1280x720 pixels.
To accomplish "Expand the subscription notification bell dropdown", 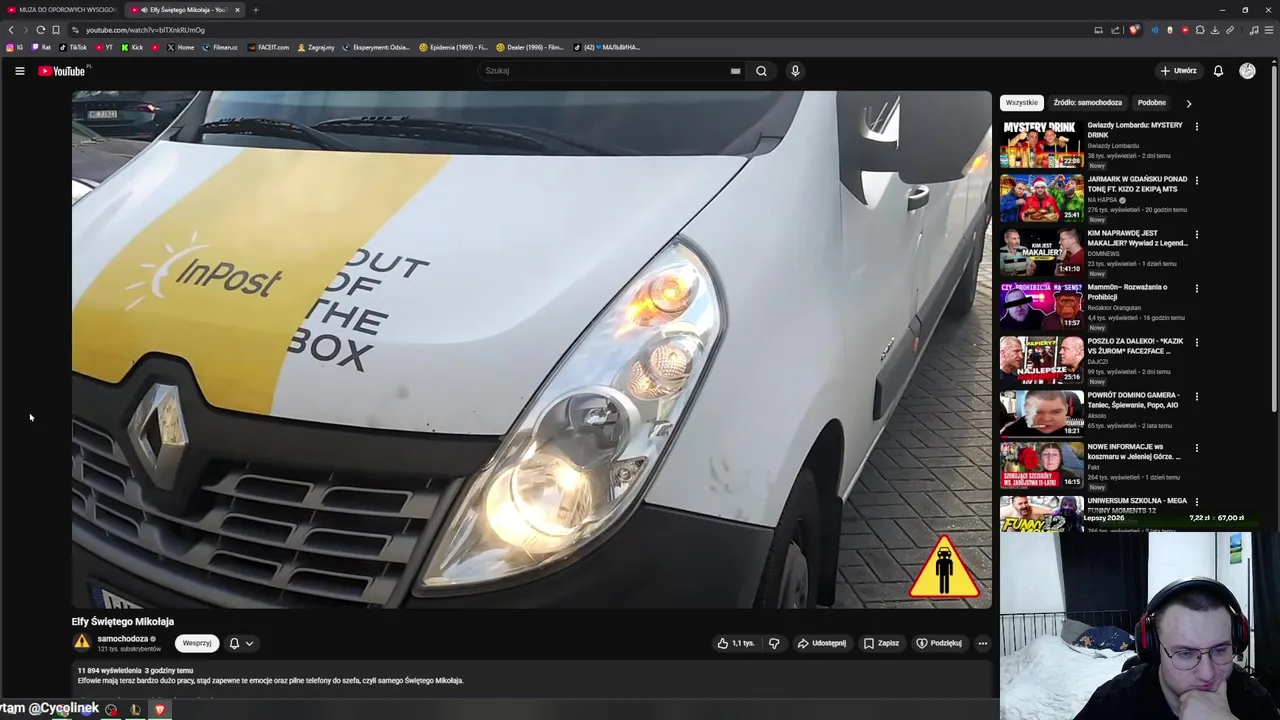I will click(241, 643).
